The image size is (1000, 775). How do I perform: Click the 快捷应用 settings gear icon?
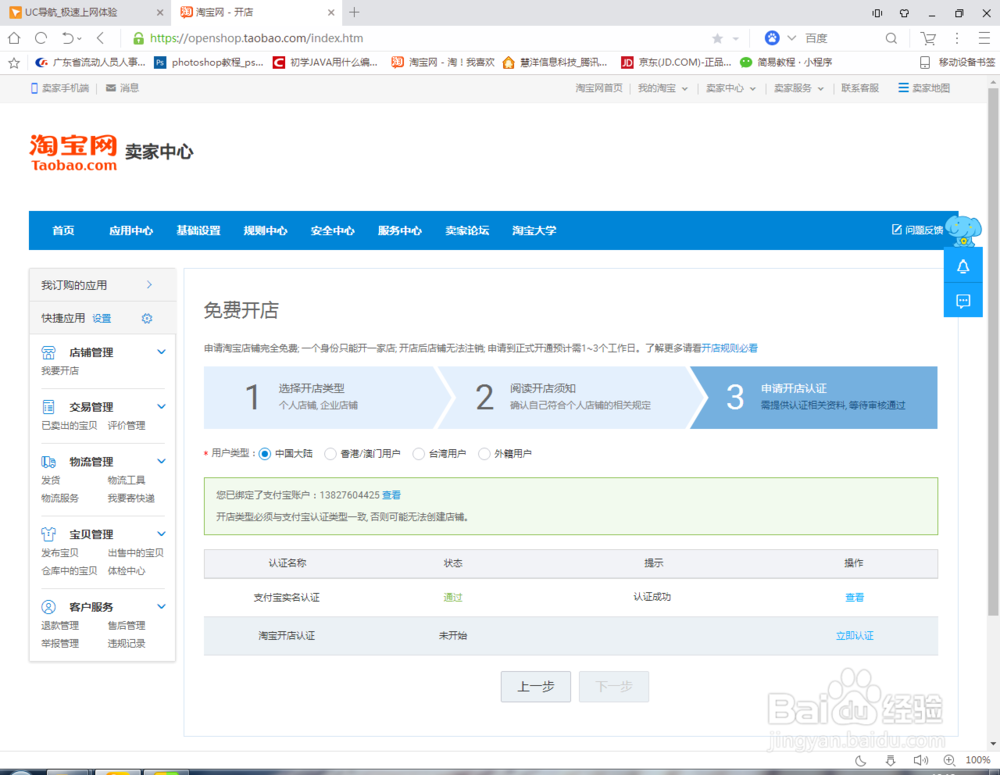click(147, 318)
